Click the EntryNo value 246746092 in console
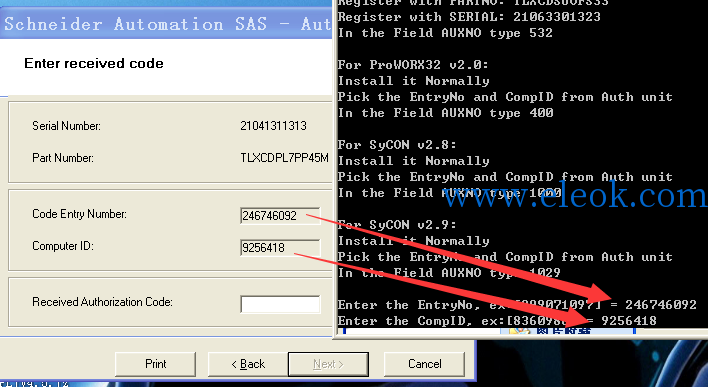The image size is (708, 387). (x=661, y=305)
